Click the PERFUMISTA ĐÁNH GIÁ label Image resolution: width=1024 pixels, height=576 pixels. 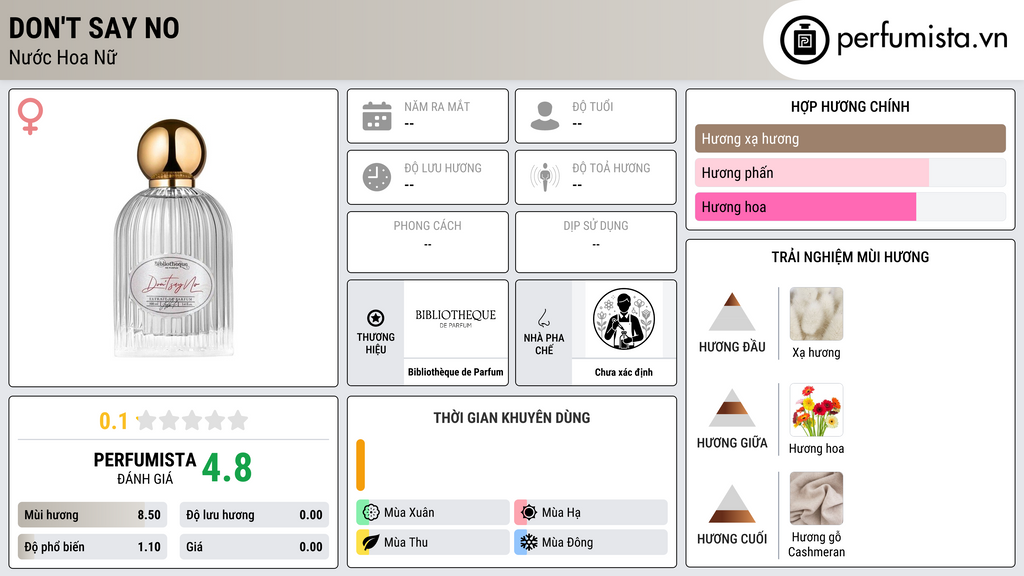click(x=145, y=468)
